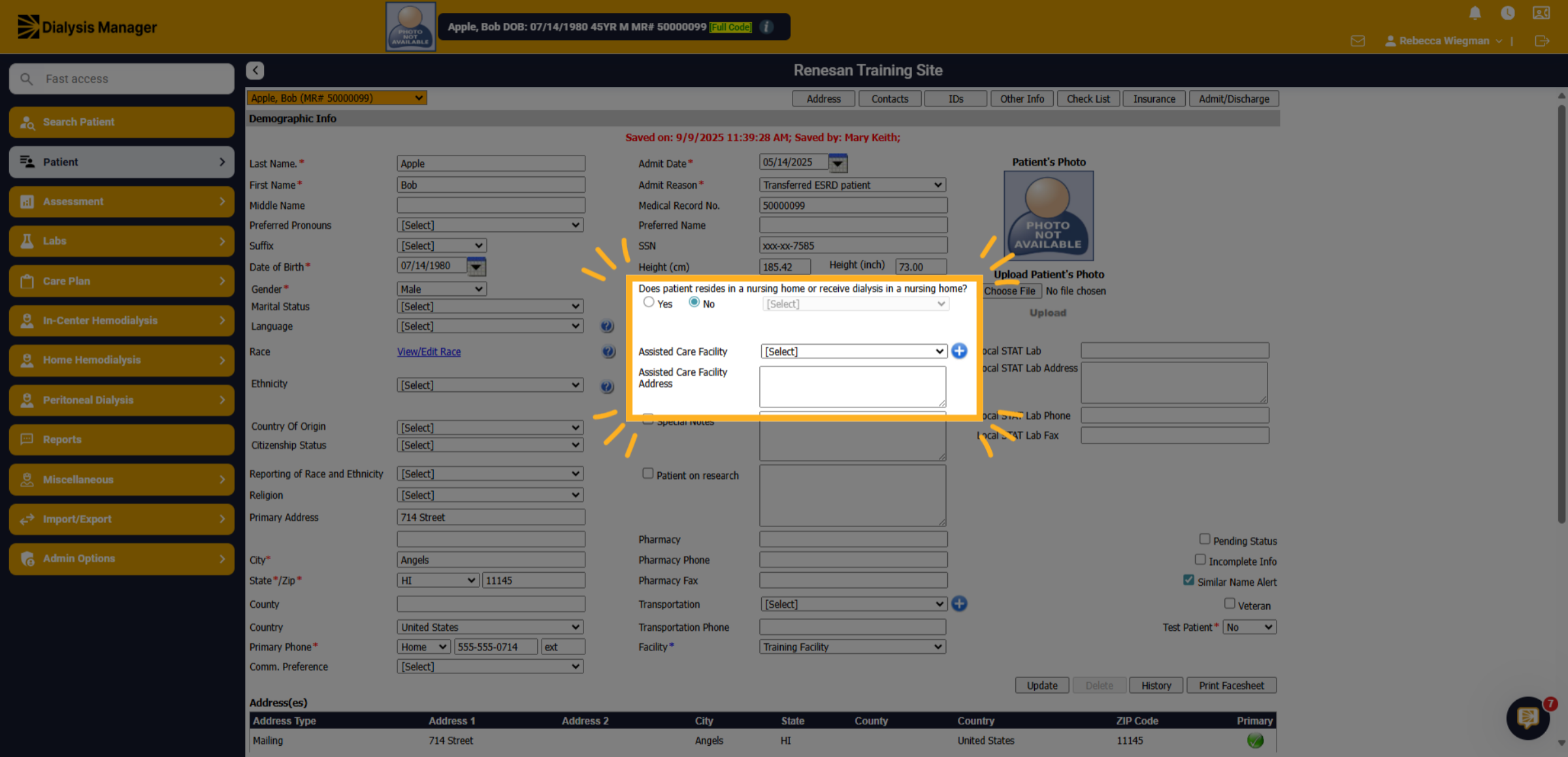Screen dimensions: 1568x757
Task: Select Yes for nursing home residence
Action: point(648,302)
